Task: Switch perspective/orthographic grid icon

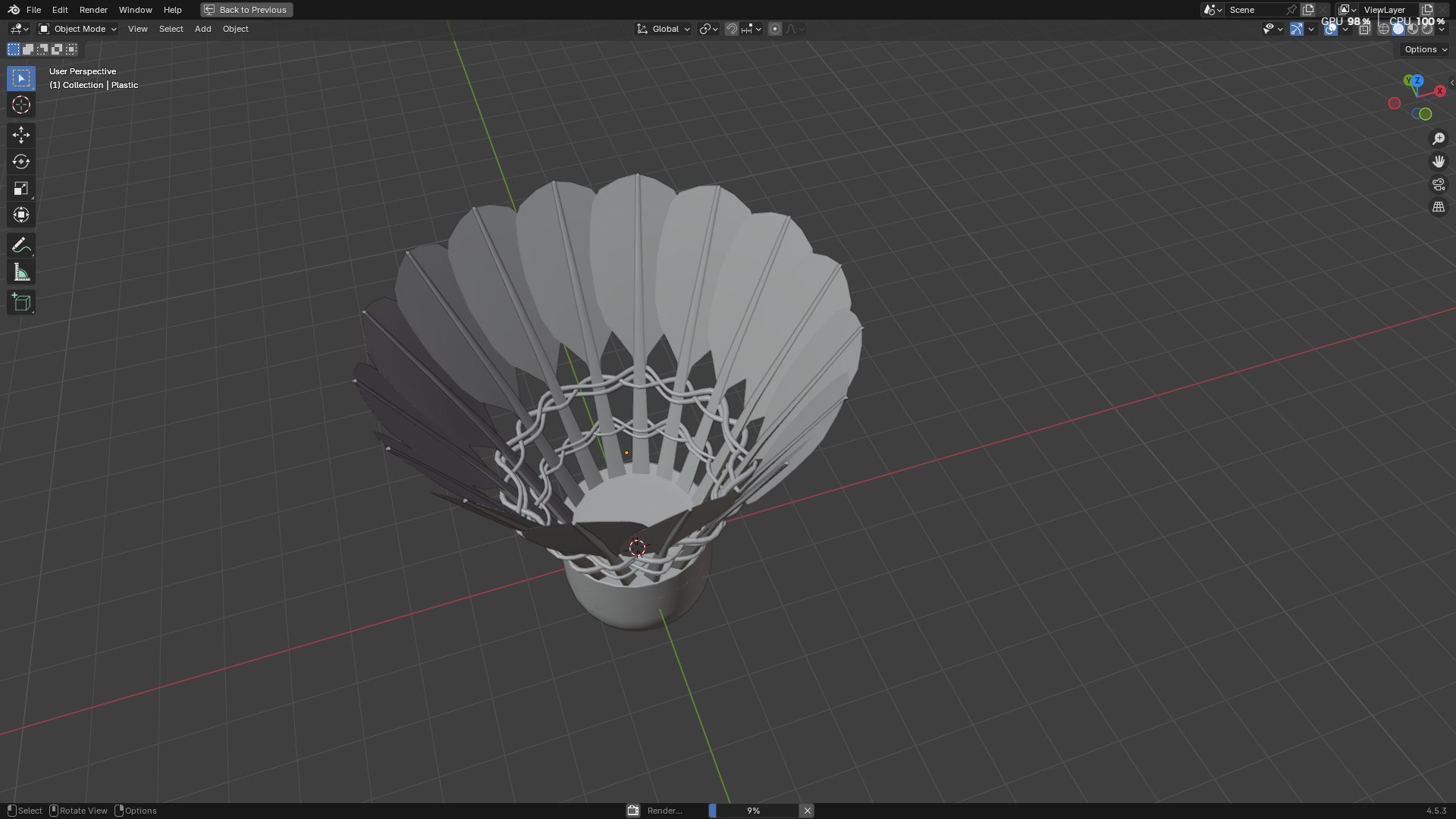Action: (x=1438, y=206)
